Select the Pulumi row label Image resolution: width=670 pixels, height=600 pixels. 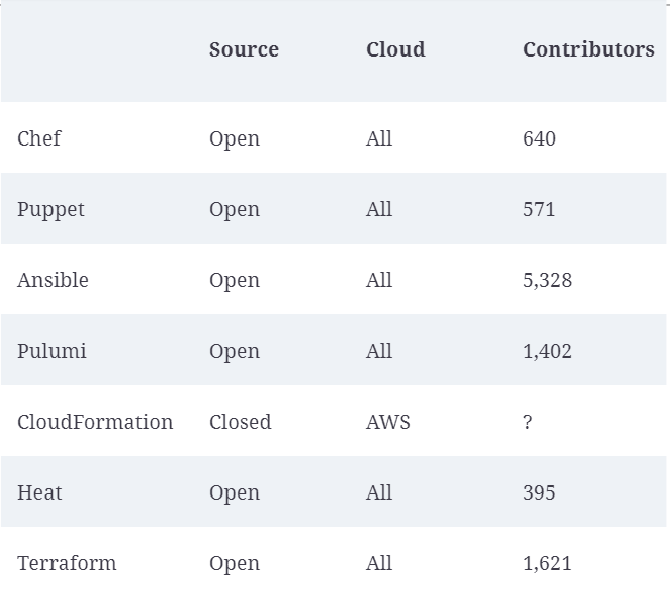52,351
